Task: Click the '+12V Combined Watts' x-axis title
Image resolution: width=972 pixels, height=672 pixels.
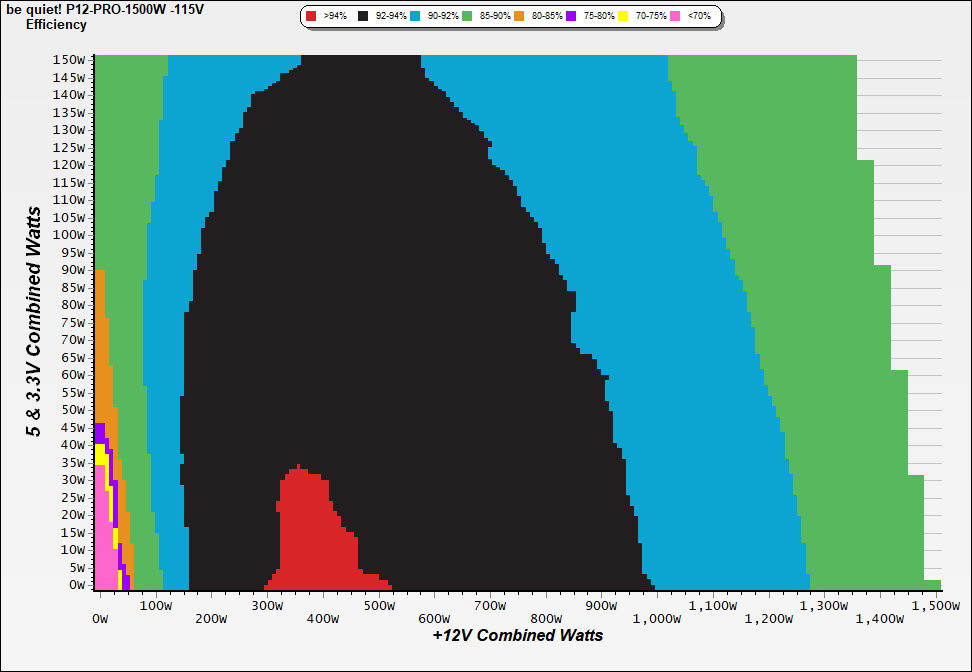Action: tap(518, 635)
